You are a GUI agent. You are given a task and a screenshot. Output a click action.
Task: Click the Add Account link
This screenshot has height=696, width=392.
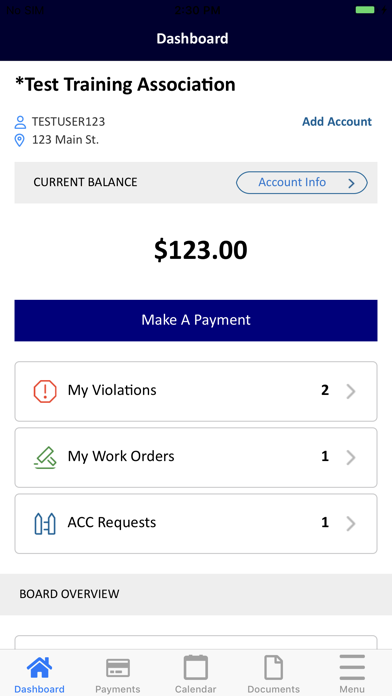coord(337,122)
